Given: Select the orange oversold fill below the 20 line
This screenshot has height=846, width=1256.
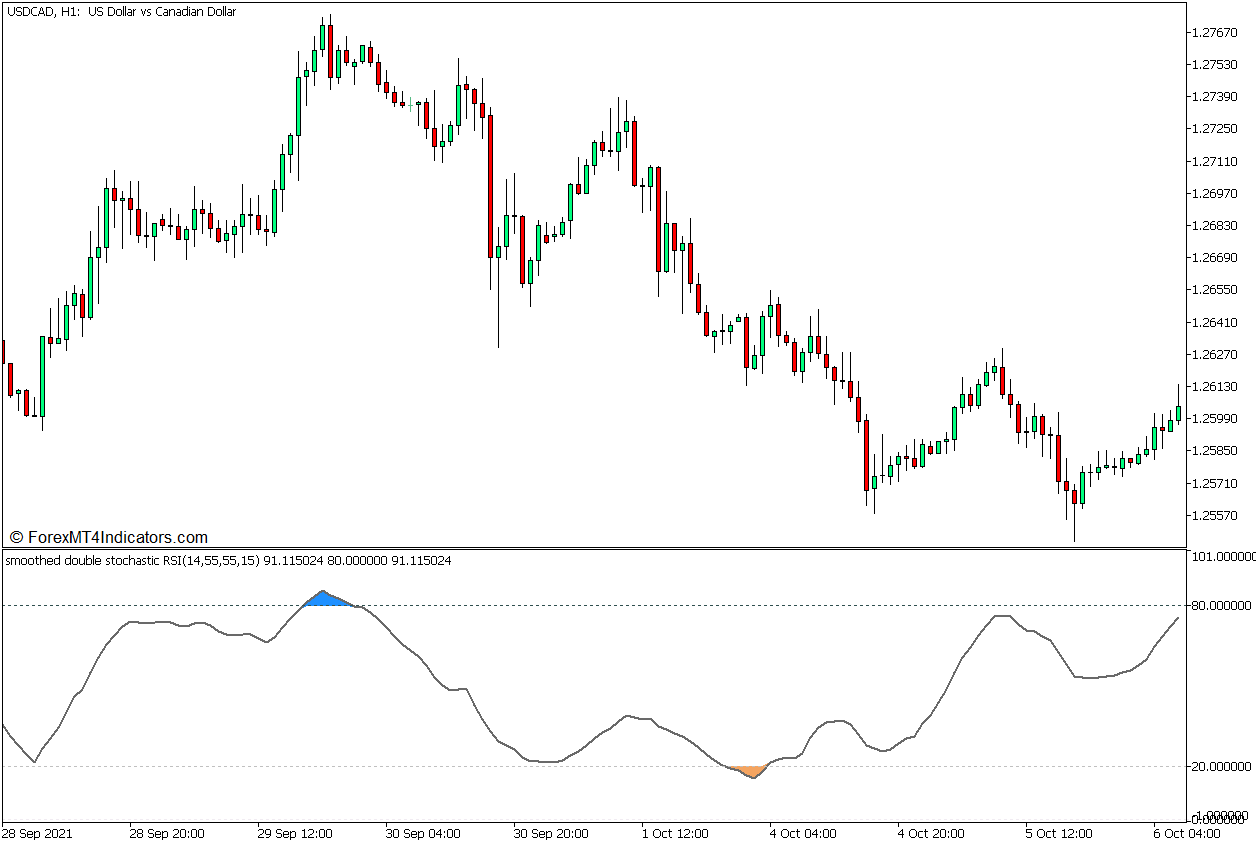Looking at the screenshot, I should (x=750, y=768).
